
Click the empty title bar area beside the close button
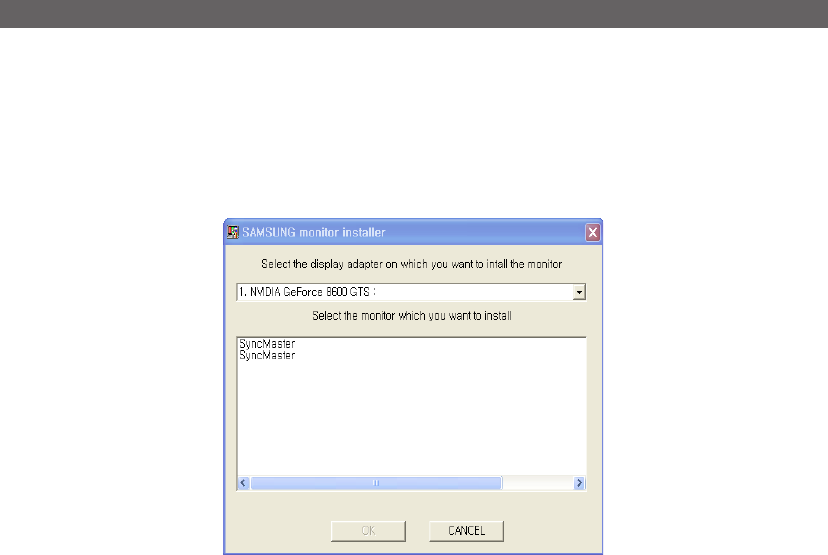(486, 232)
